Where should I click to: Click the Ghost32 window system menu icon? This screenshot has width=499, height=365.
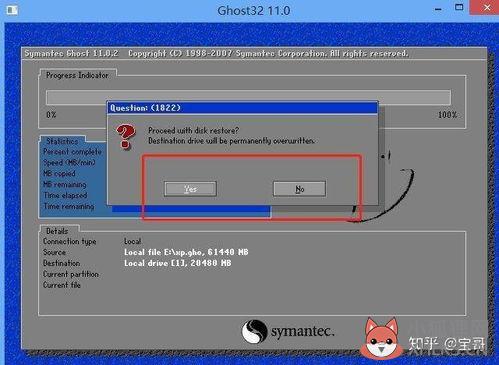pyautogui.click(x=12, y=10)
